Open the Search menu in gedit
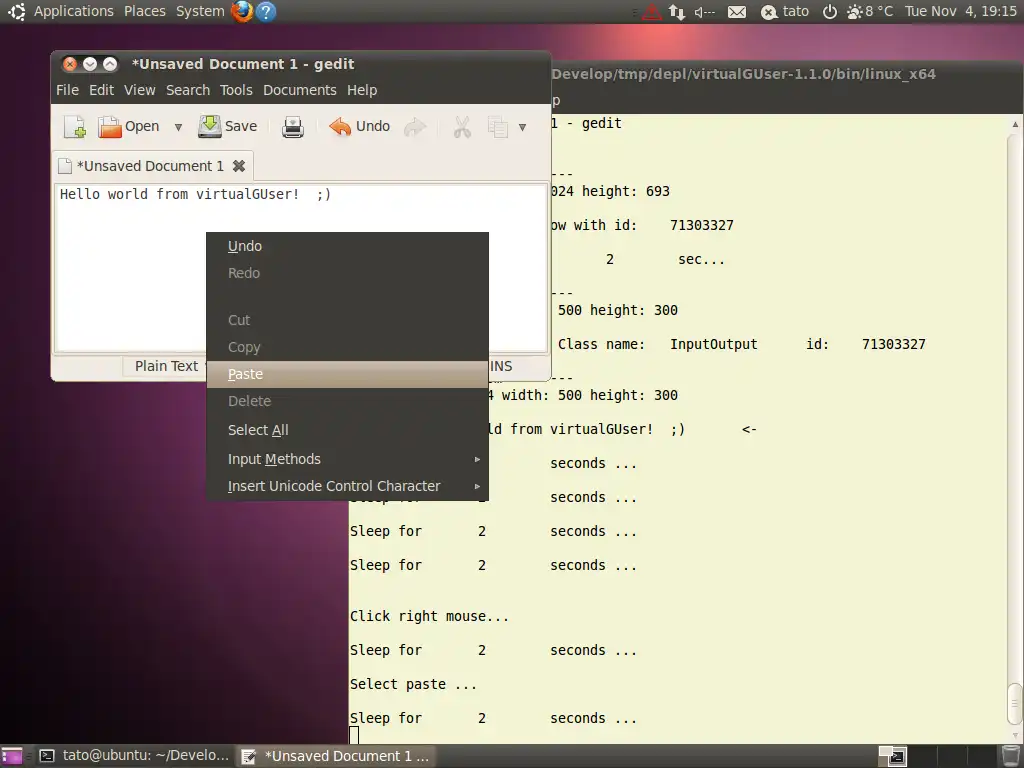The height and width of the screenshot is (768, 1024). pyautogui.click(x=188, y=90)
